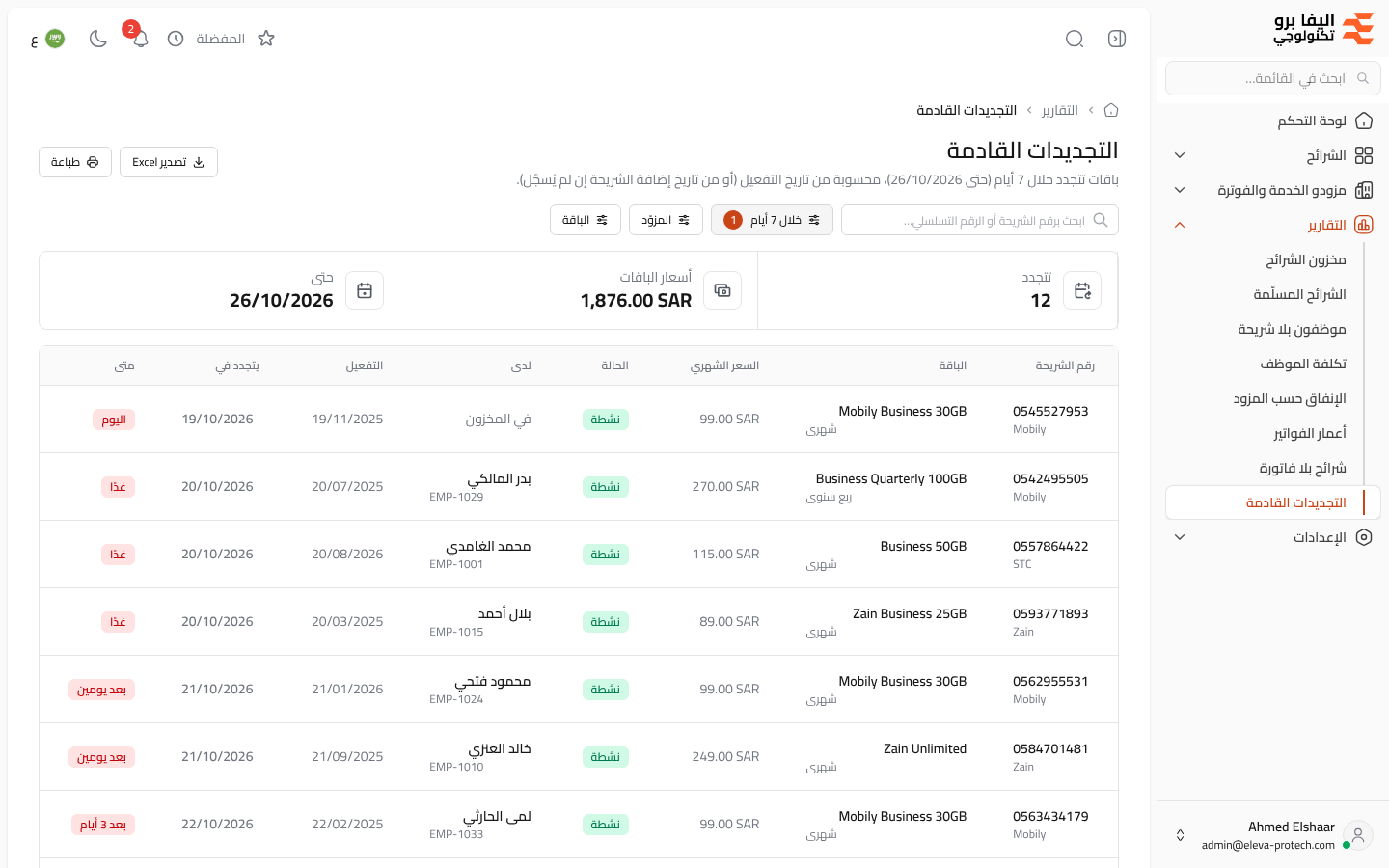Open recent history clock icon
1389x868 pixels.
coord(176,39)
